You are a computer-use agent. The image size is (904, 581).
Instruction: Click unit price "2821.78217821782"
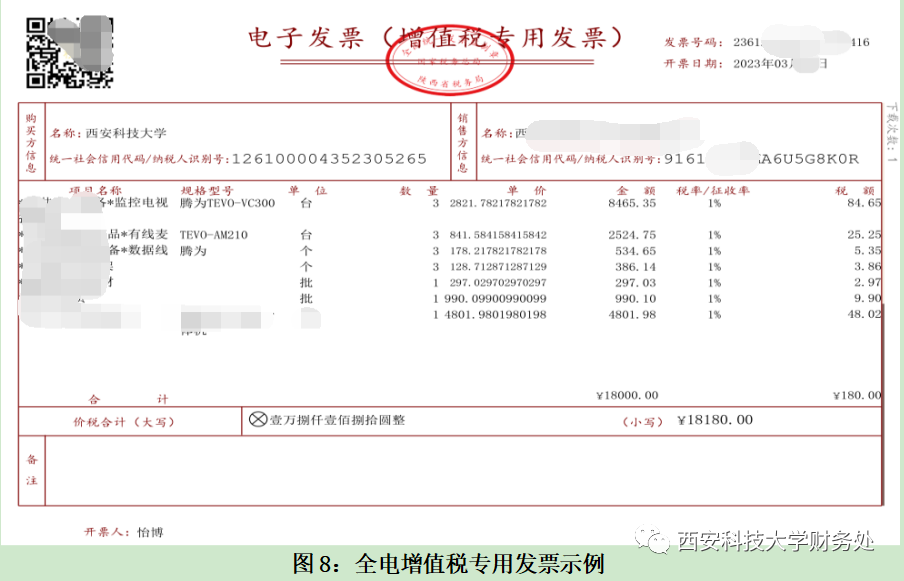tap(498, 203)
